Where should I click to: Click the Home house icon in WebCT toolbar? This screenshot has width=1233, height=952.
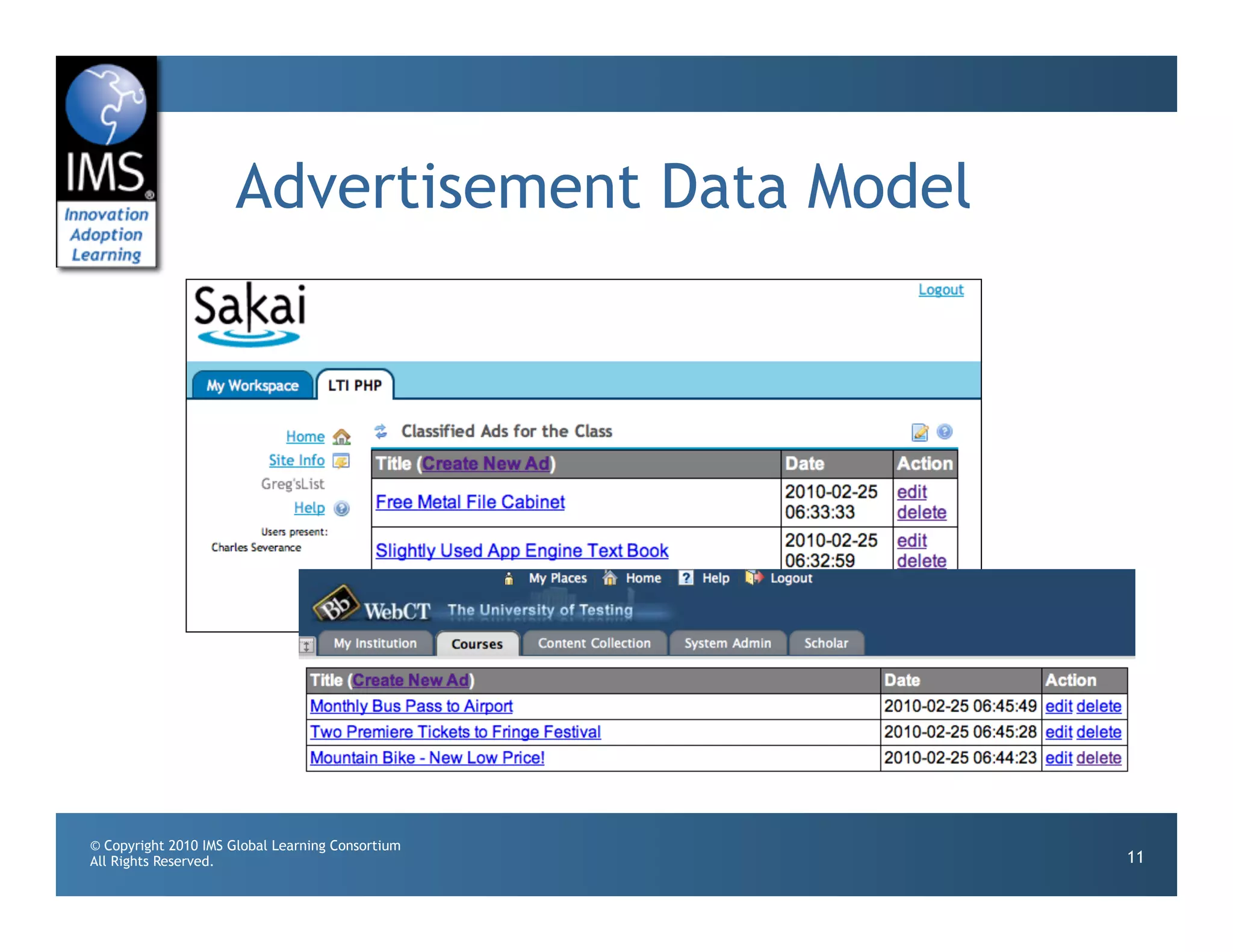tap(610, 578)
